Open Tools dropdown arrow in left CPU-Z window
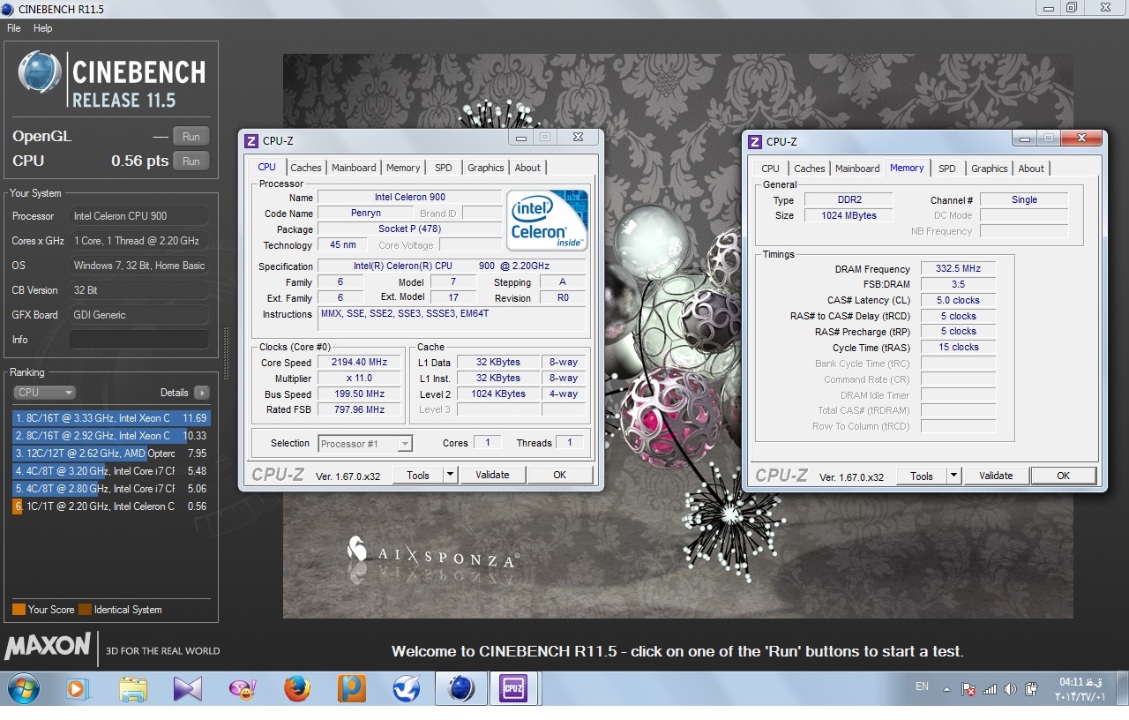Screen dimensions: 1129x720 pyautogui.click(x=450, y=475)
